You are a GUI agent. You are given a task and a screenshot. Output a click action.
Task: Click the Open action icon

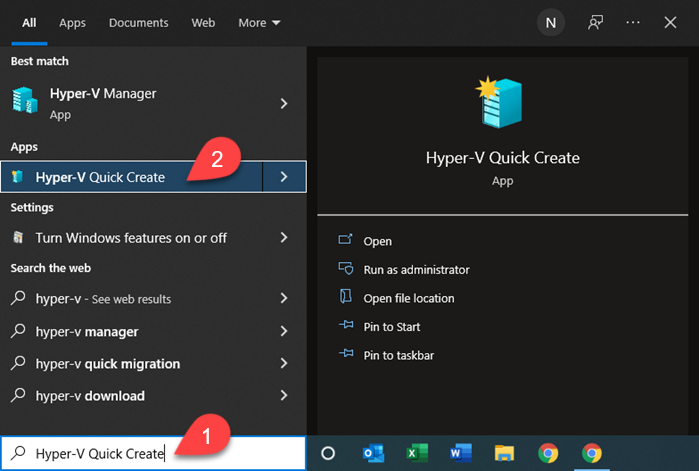(x=345, y=240)
